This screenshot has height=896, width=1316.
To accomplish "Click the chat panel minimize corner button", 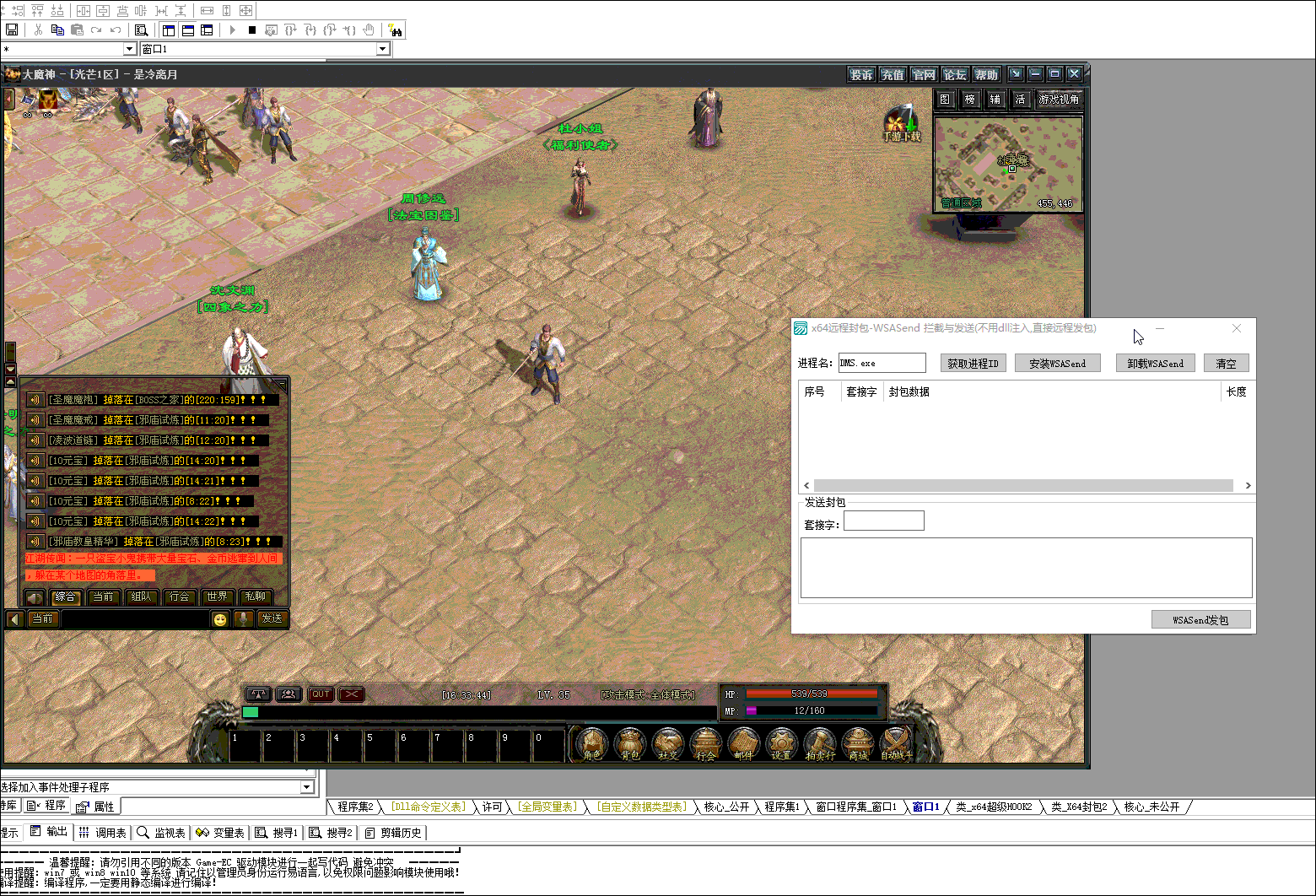I will (x=282, y=385).
